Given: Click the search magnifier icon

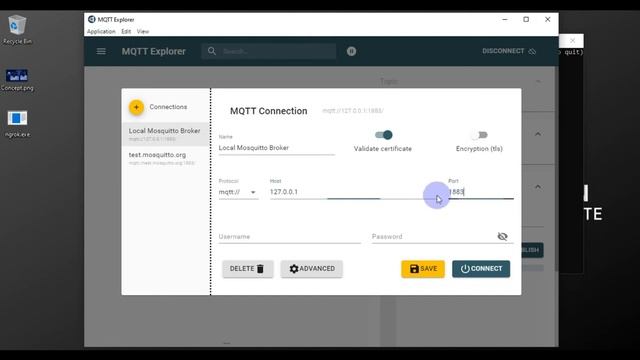Looking at the screenshot, I should [x=211, y=51].
